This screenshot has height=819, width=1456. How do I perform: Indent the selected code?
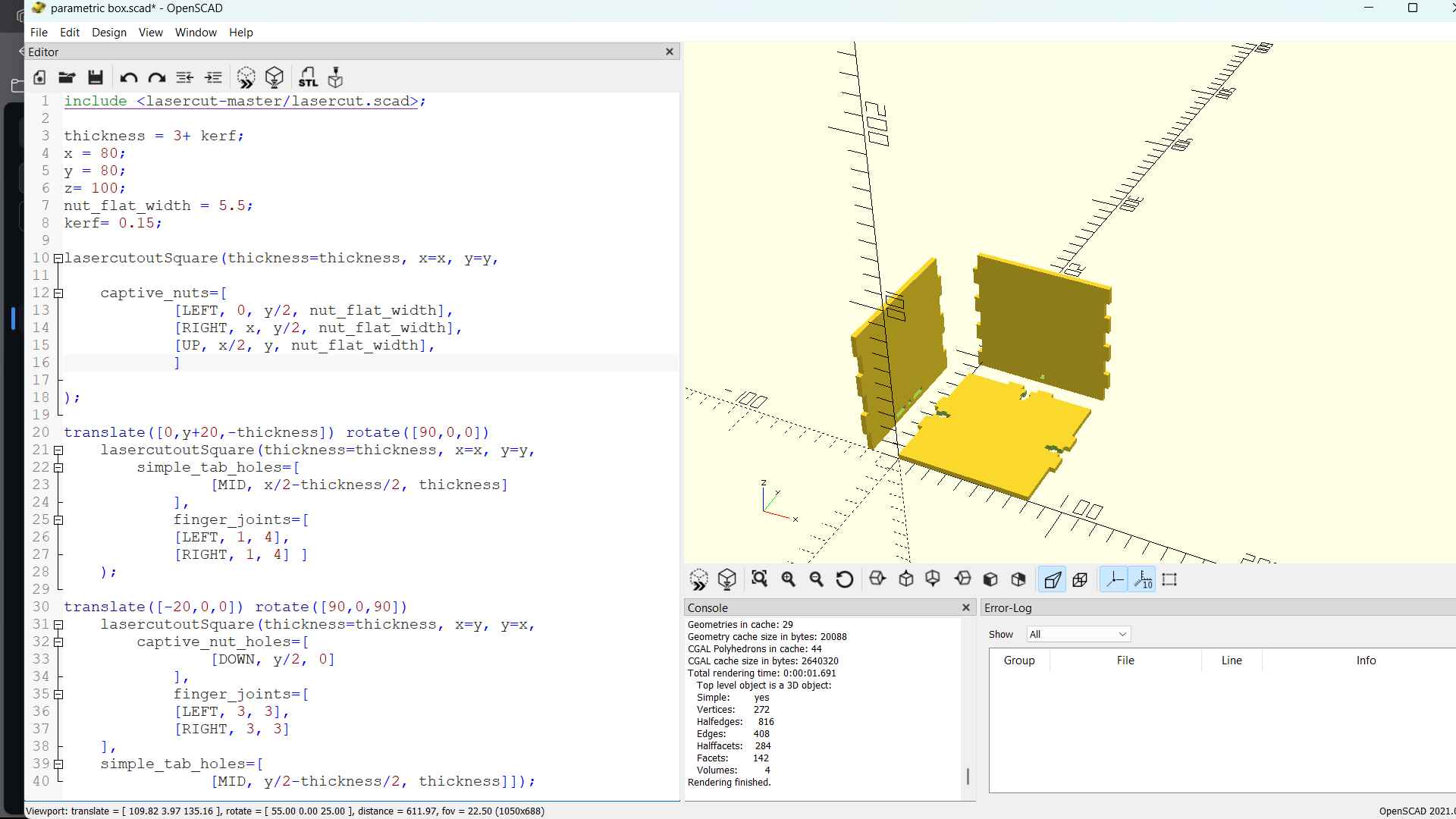(x=213, y=77)
